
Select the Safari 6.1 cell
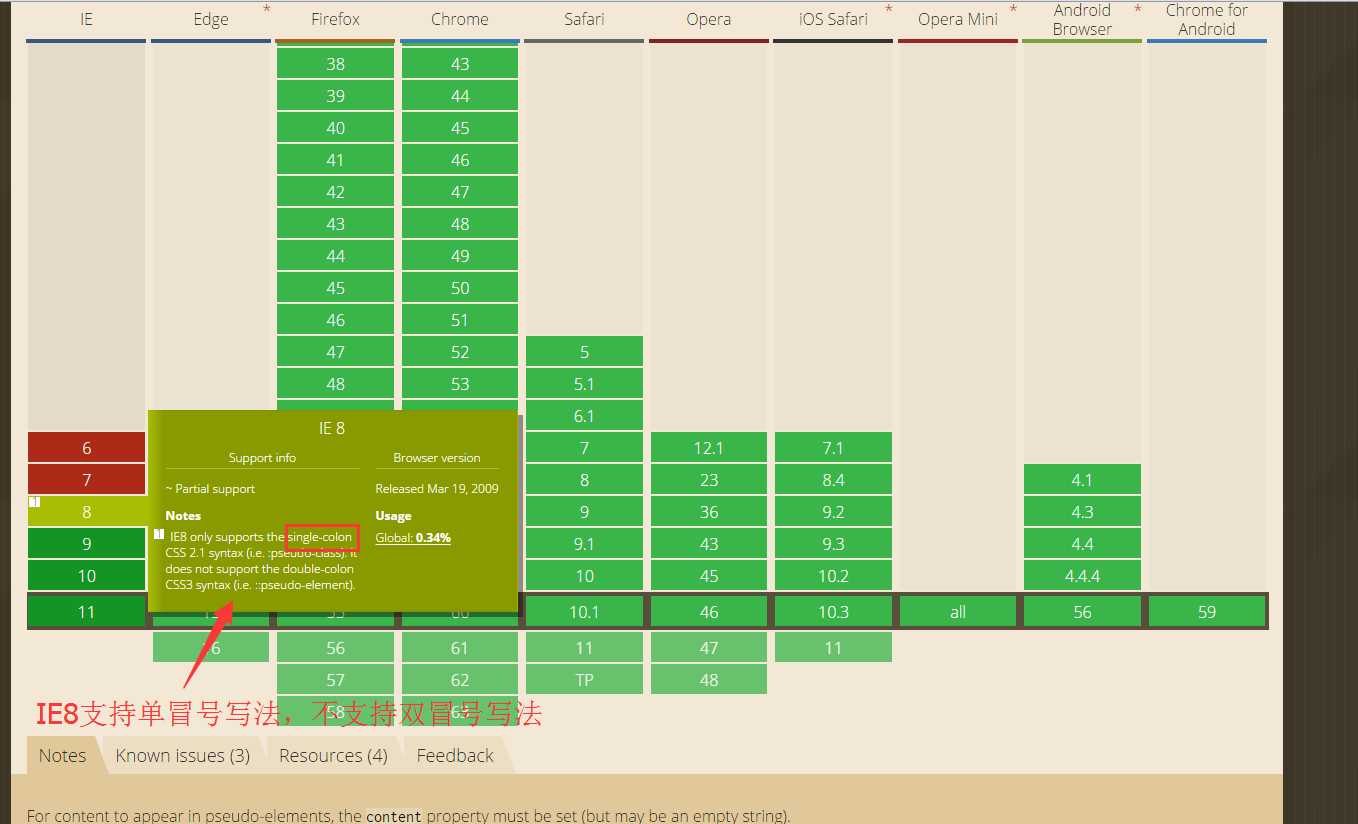point(584,416)
